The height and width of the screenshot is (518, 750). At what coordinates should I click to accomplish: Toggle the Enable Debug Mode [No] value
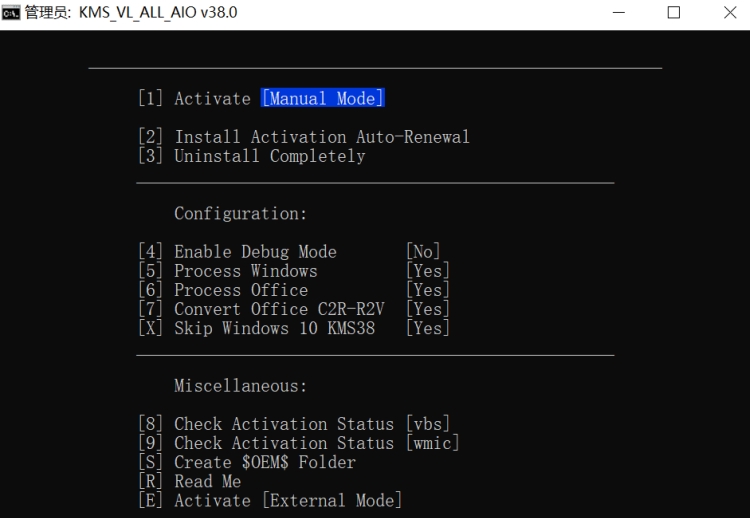[x=423, y=252]
